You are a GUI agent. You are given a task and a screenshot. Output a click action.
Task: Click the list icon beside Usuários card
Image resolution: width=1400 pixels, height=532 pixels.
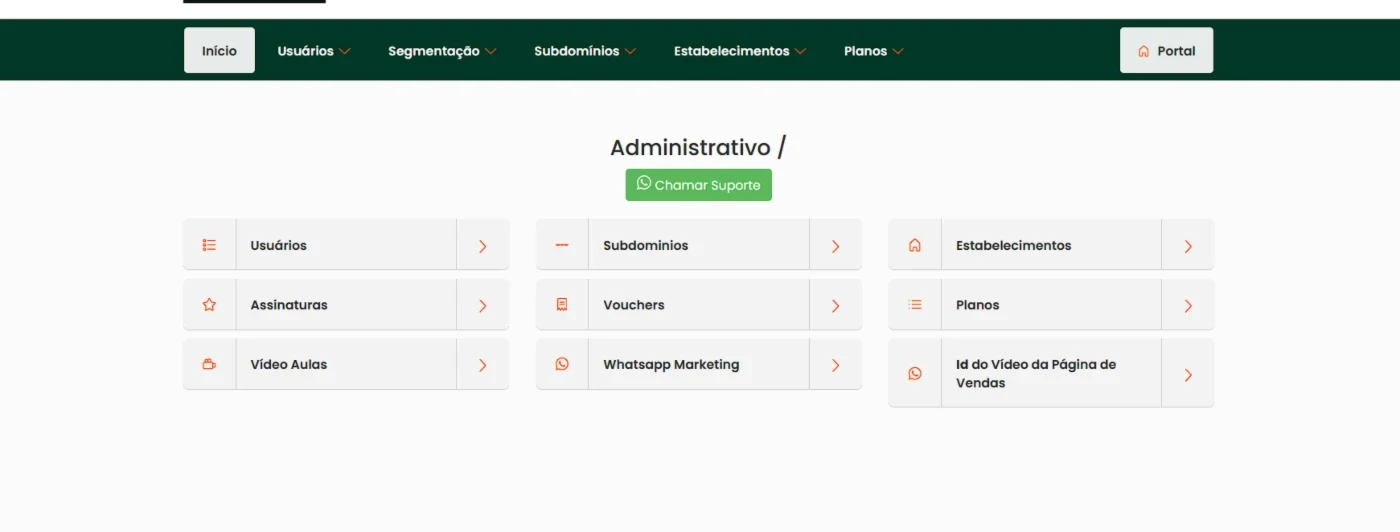[209, 245]
